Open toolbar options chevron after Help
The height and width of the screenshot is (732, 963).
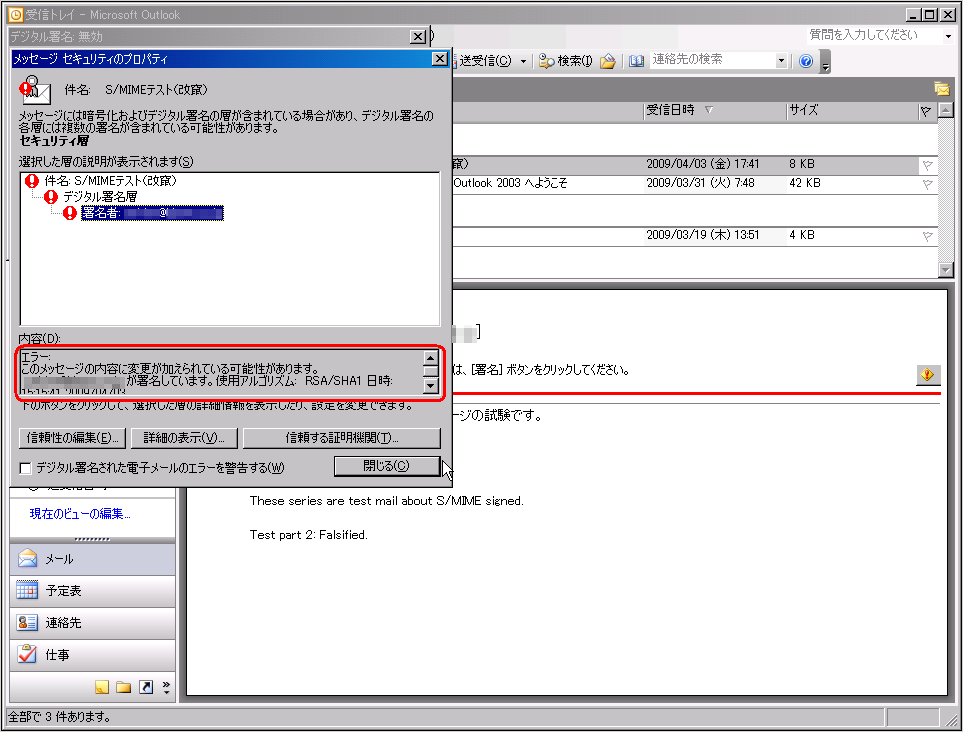825,63
